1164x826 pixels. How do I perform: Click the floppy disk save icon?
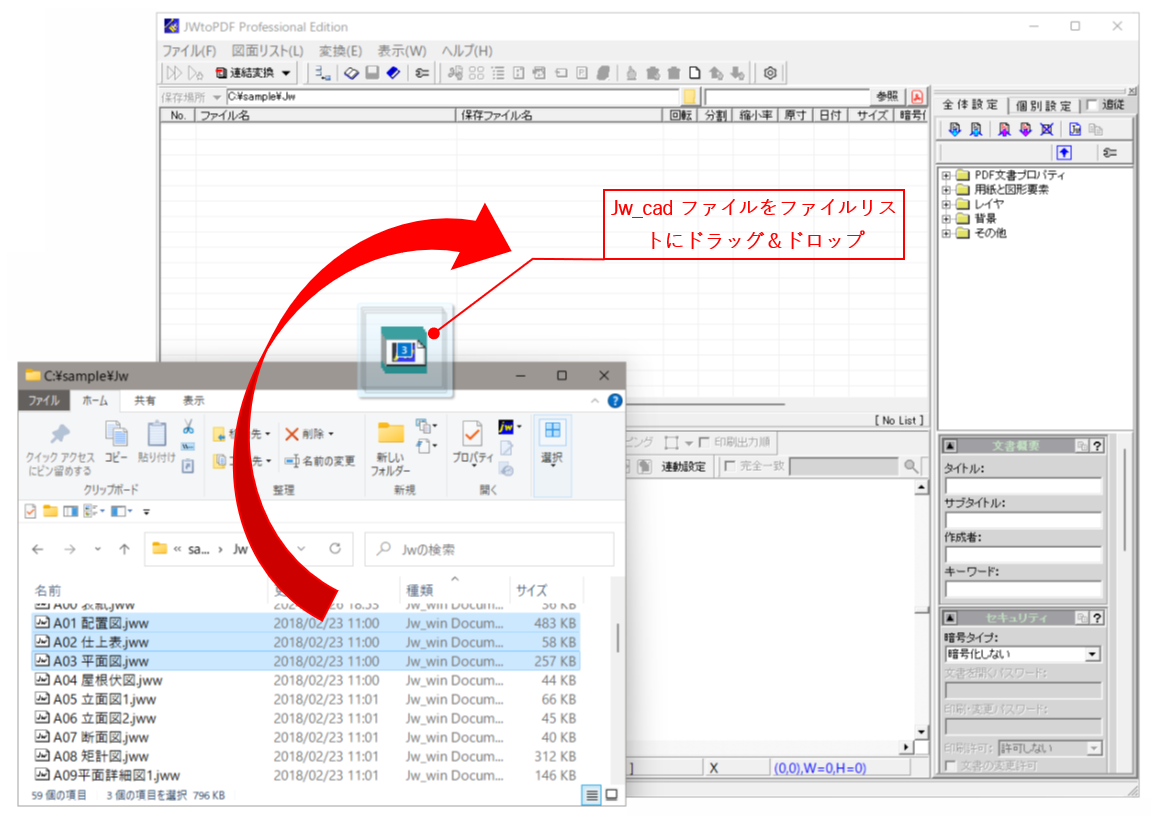[x=372, y=73]
